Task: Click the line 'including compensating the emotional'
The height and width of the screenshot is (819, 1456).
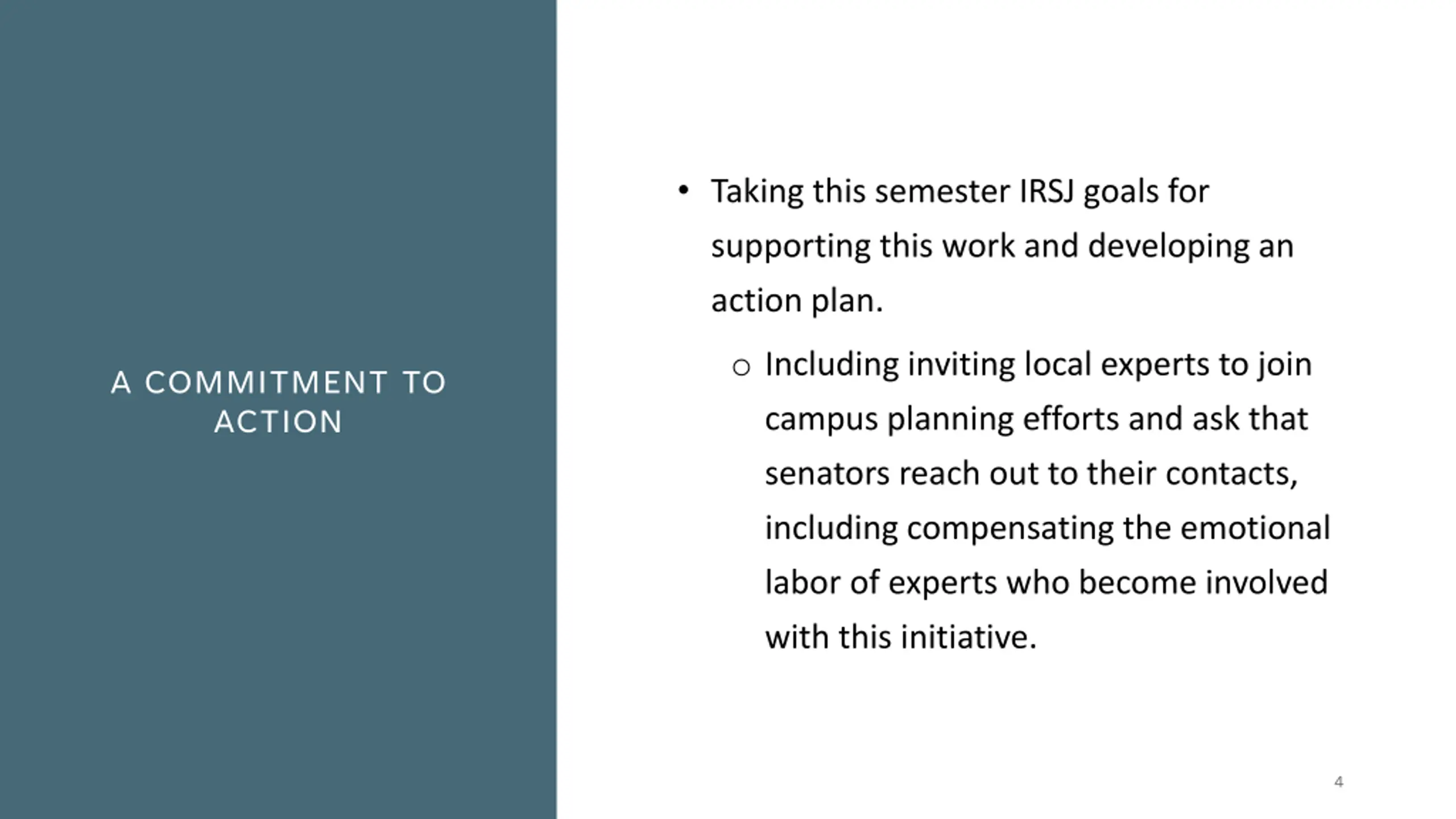Action: [x=1048, y=528]
